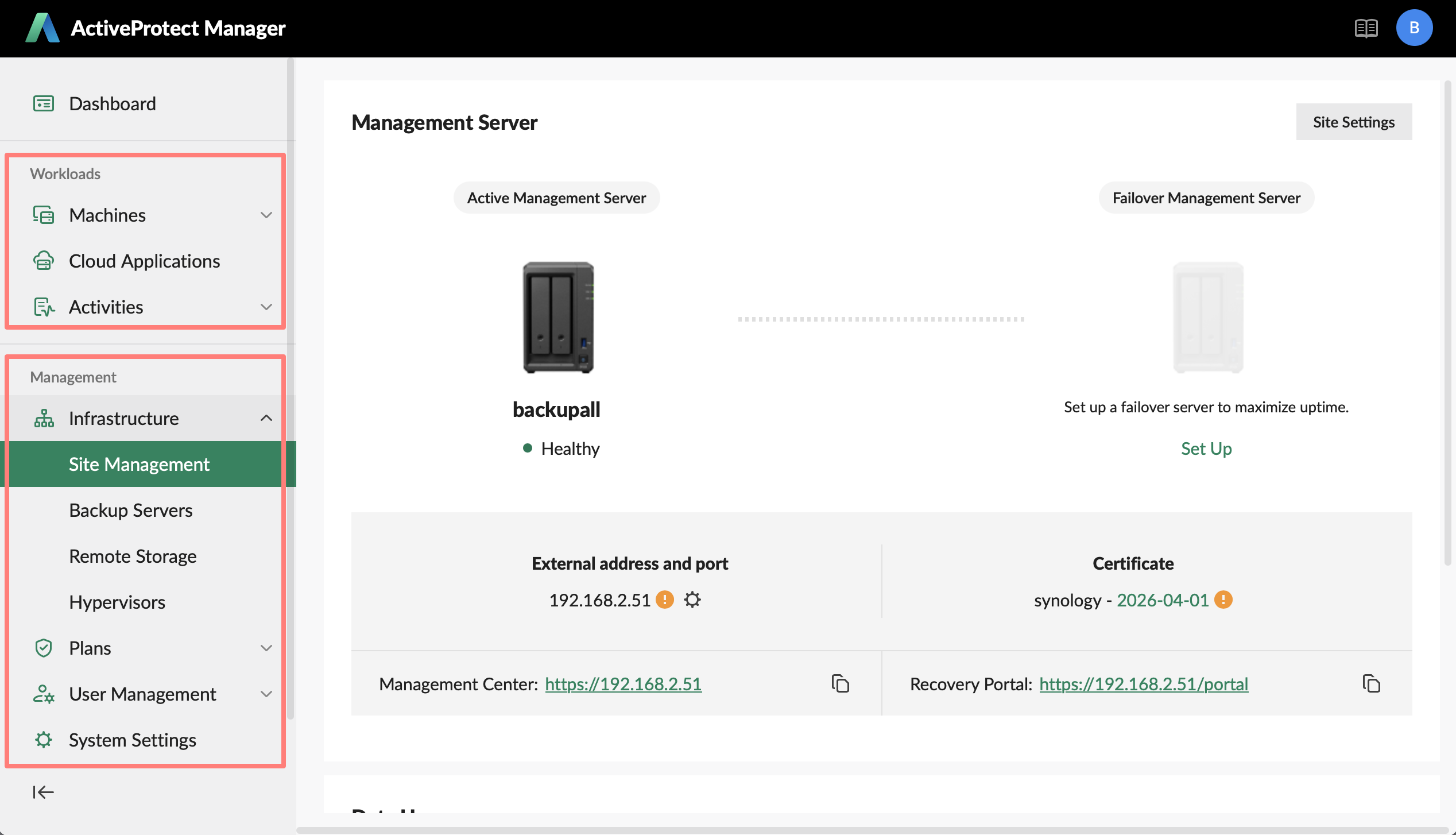Click the Infrastructure network icon
The image size is (1456, 835).
(x=44, y=418)
